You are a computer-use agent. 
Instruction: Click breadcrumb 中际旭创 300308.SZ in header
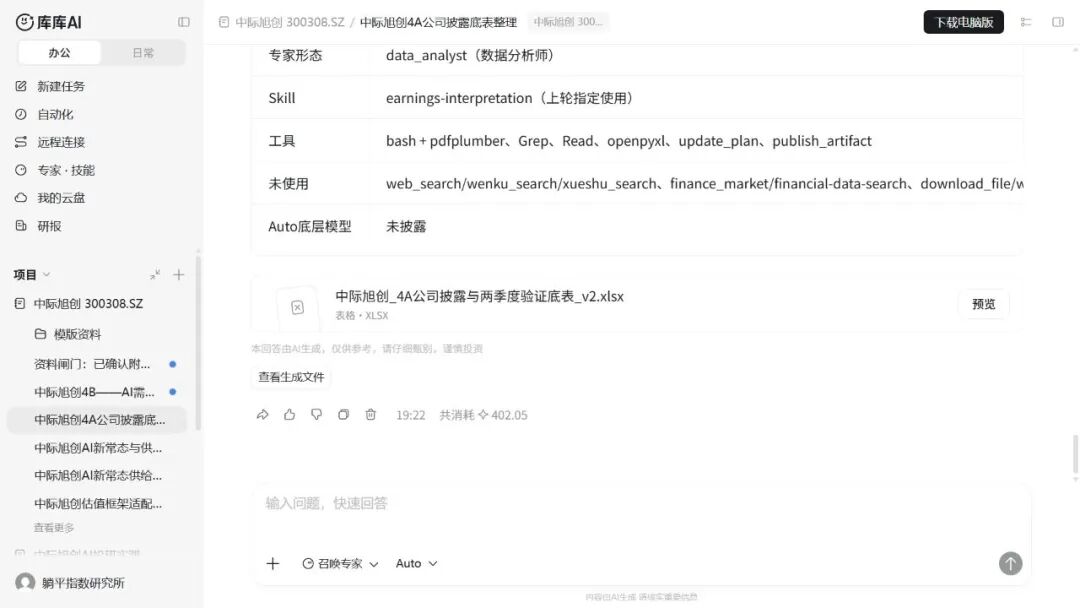point(289,22)
